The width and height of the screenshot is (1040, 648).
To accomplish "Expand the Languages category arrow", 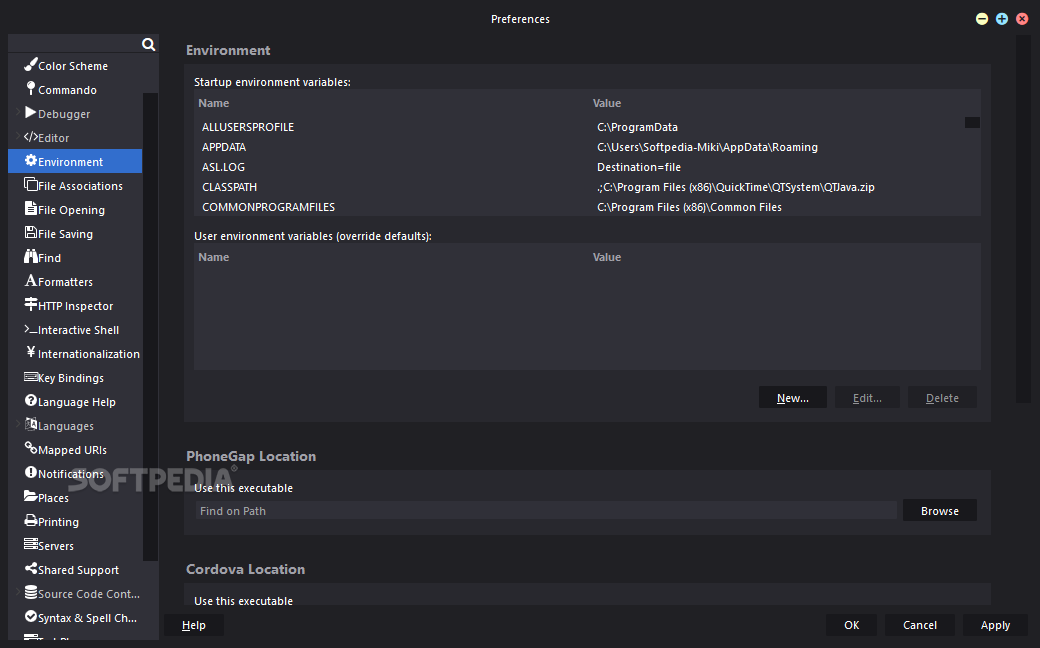I will (18, 425).
